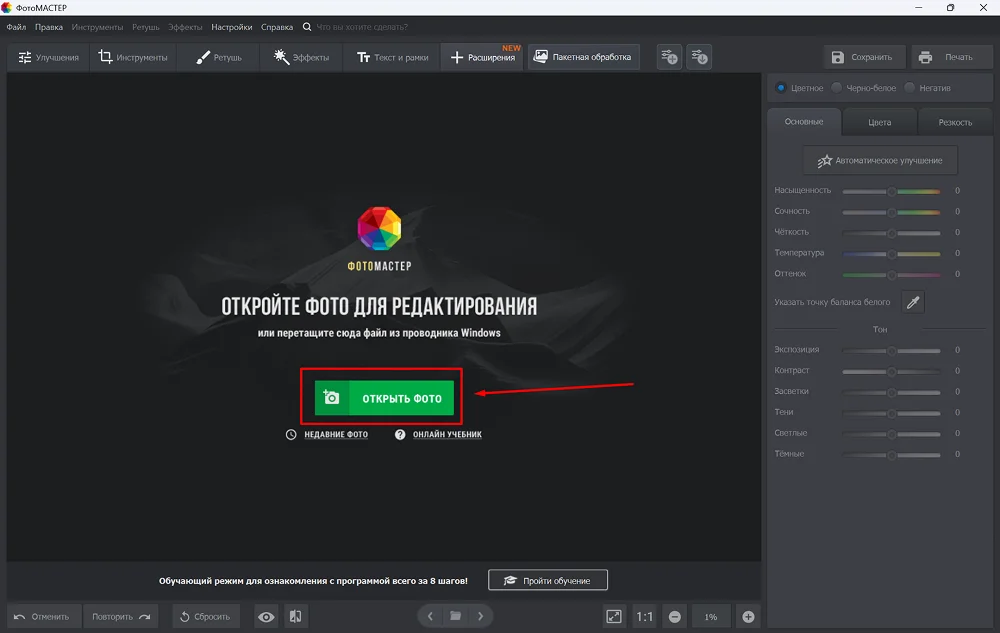The width and height of the screenshot is (1000, 633).
Task: Open the Файл menu
Action: pos(16,27)
